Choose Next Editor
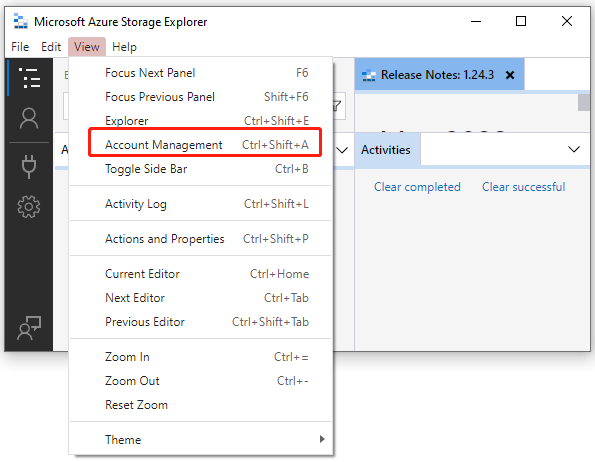Viewport: 595px width, 462px height. [201, 298]
